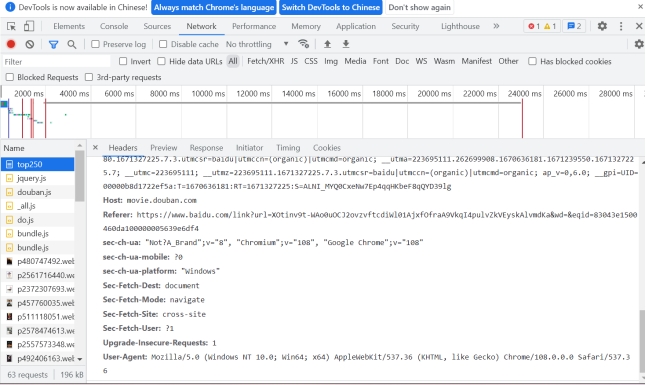Check 3rd-party requests checkbox
This screenshot has height=385, width=646.
(89, 77)
